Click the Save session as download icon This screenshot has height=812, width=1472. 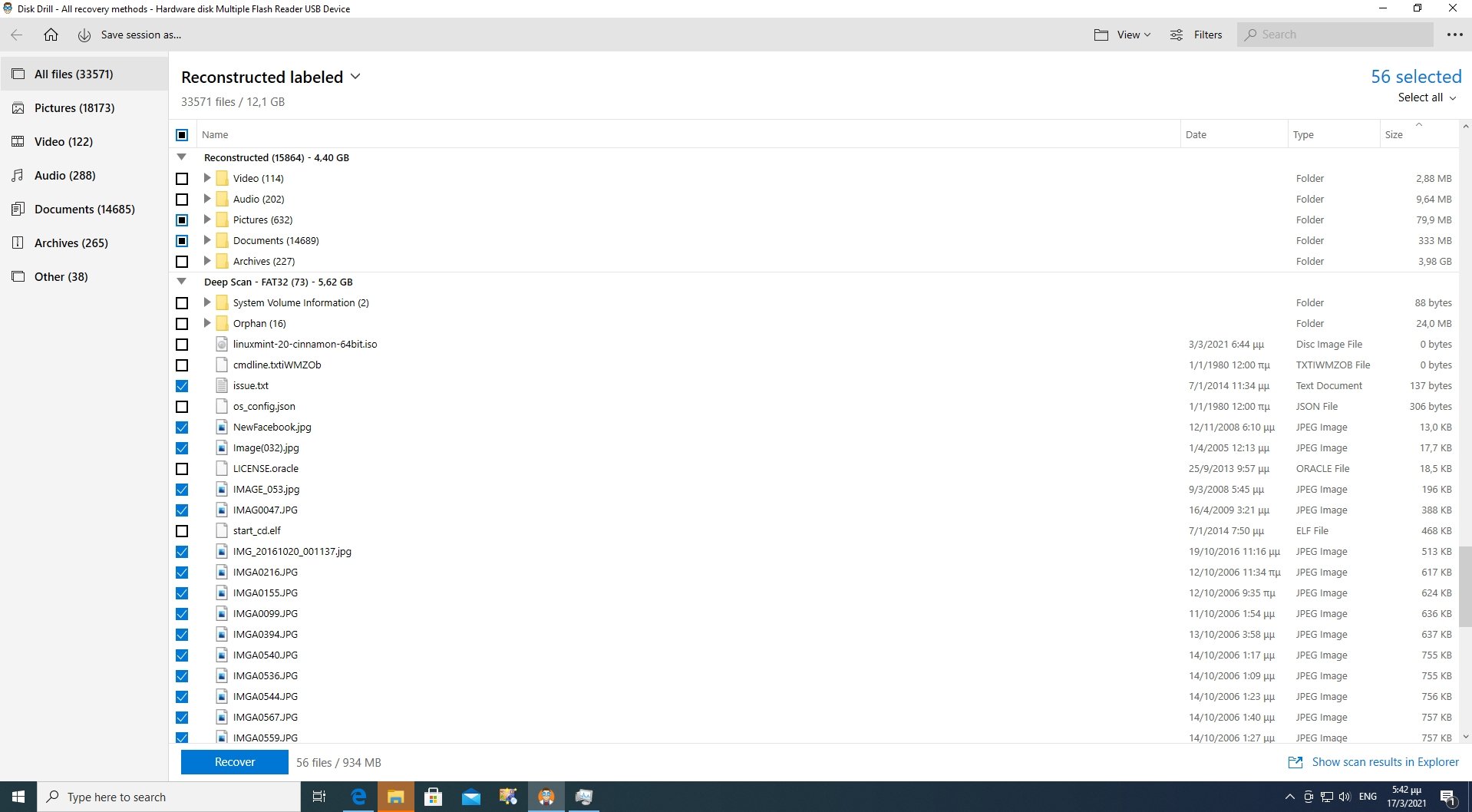click(x=84, y=35)
